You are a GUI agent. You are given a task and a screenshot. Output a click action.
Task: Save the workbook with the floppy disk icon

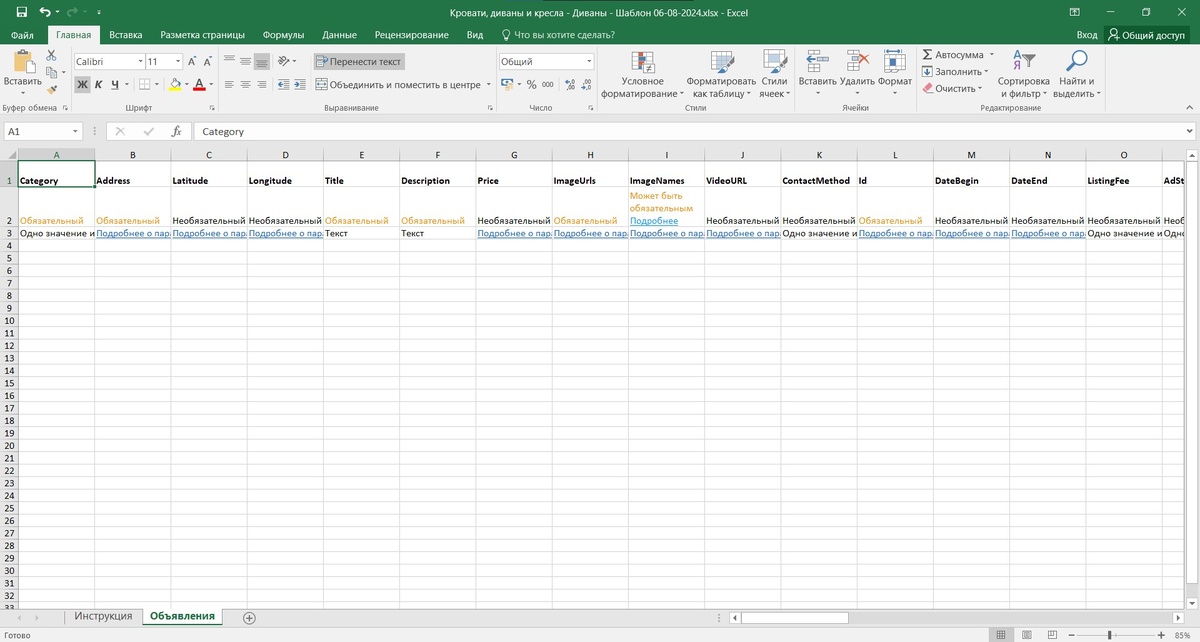(x=21, y=11)
